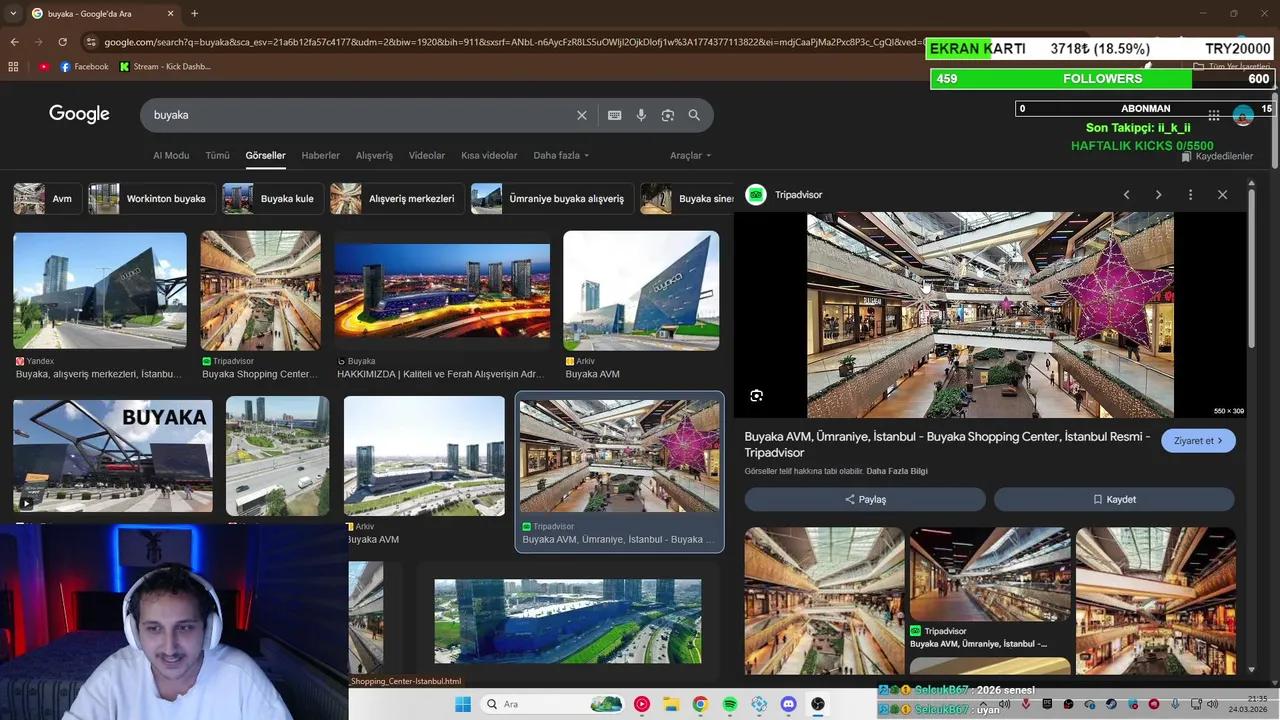Filter images by Workinton buyaka chip
This screenshot has width=1280, height=720.
[x=151, y=199]
